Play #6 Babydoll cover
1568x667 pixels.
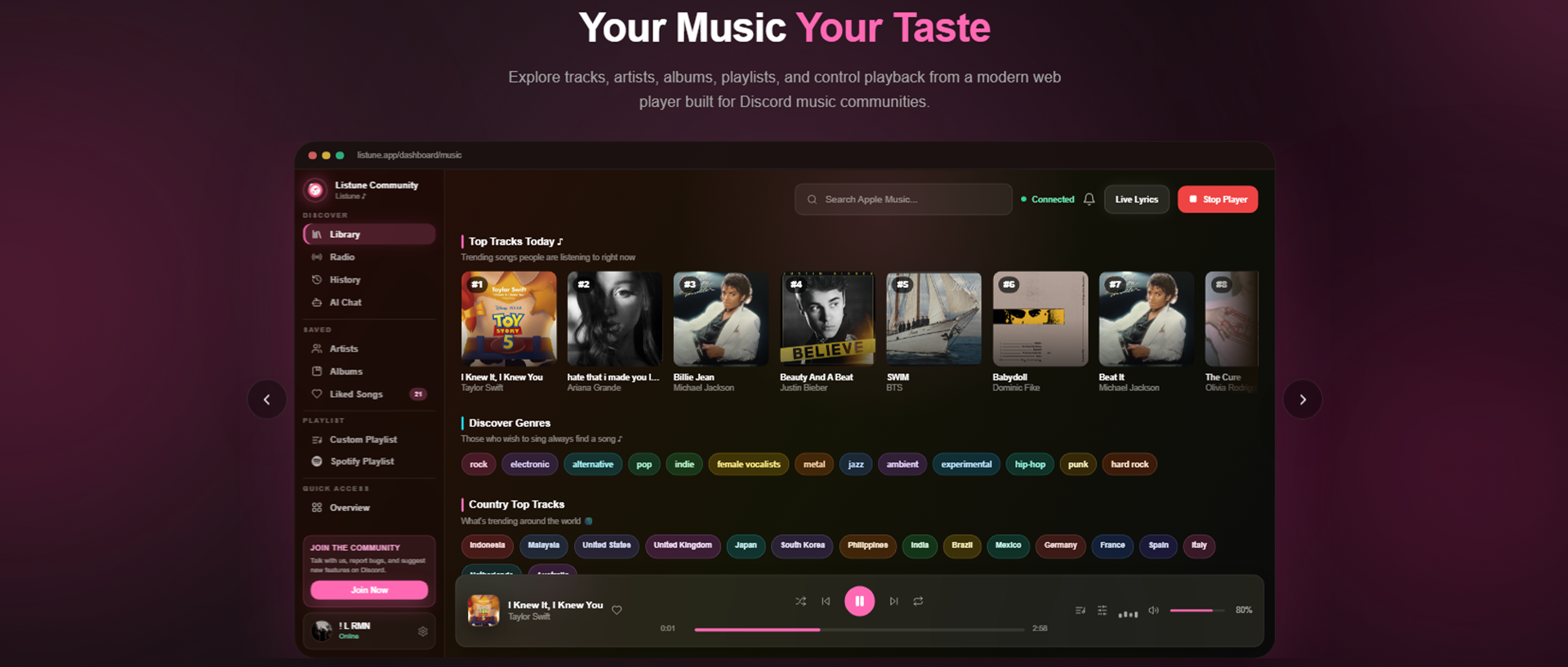coord(1040,319)
